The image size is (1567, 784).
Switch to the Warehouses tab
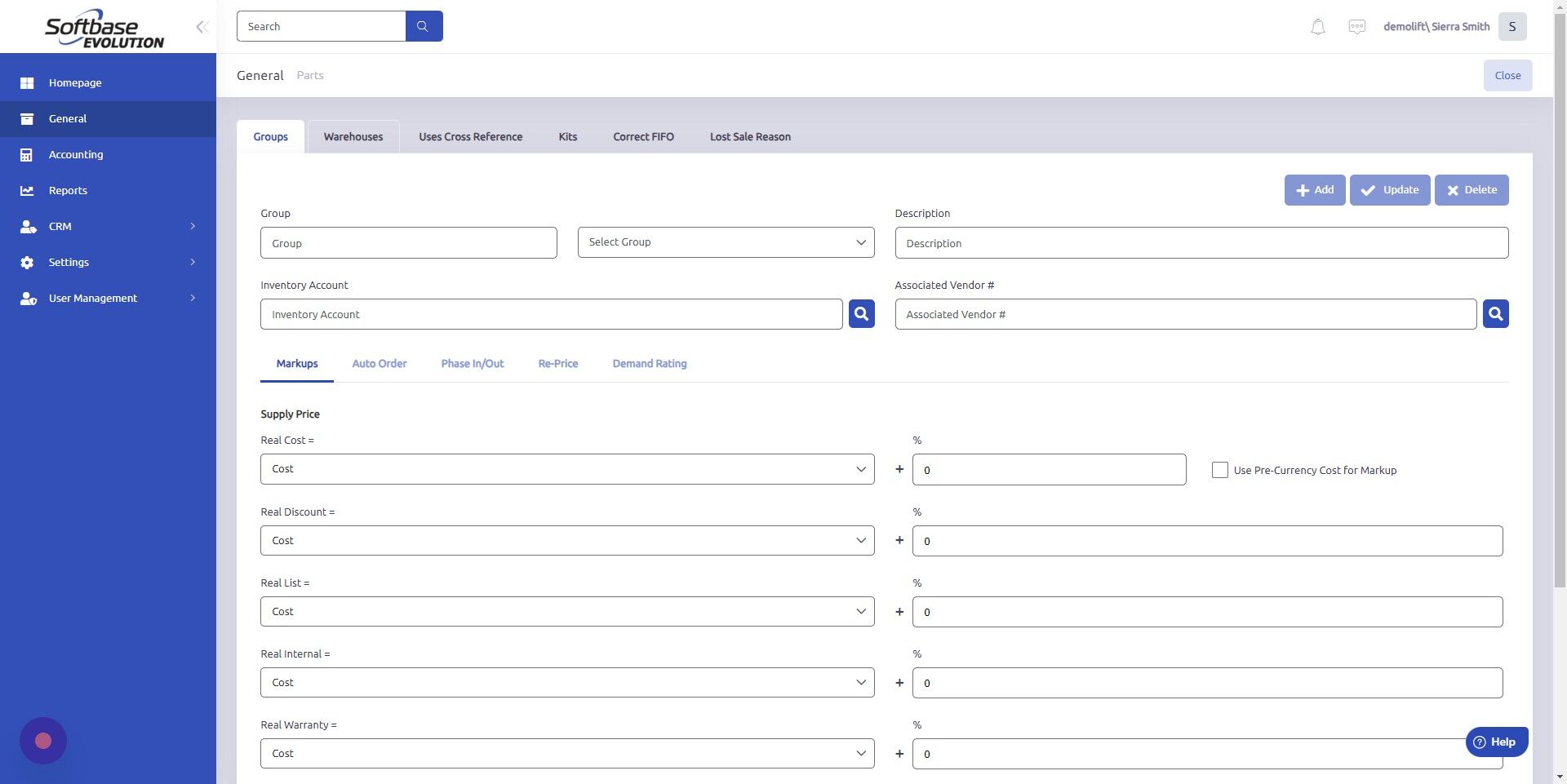pos(353,136)
